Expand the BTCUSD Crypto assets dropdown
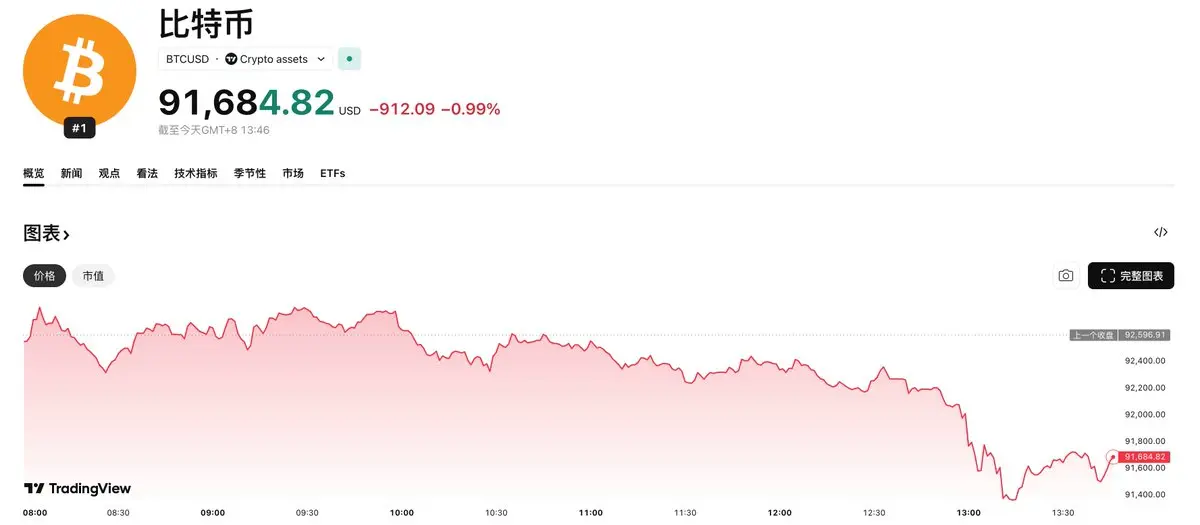This screenshot has width=1200, height=525. click(x=246, y=59)
